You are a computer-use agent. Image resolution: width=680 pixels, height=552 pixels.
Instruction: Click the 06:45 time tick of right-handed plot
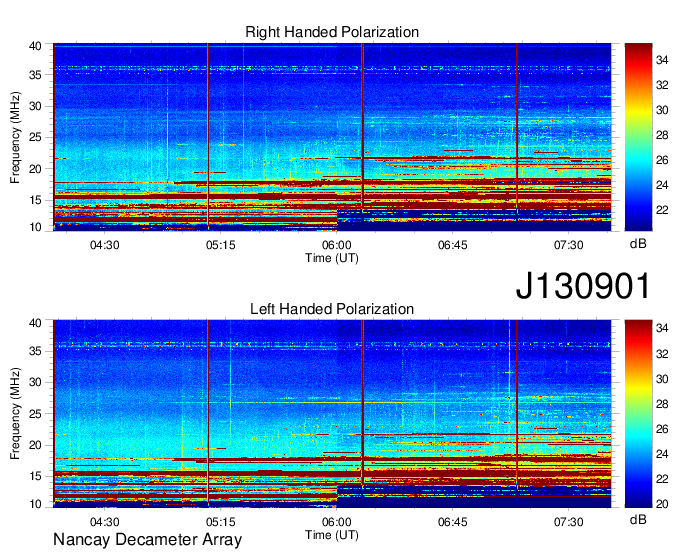[x=453, y=245]
